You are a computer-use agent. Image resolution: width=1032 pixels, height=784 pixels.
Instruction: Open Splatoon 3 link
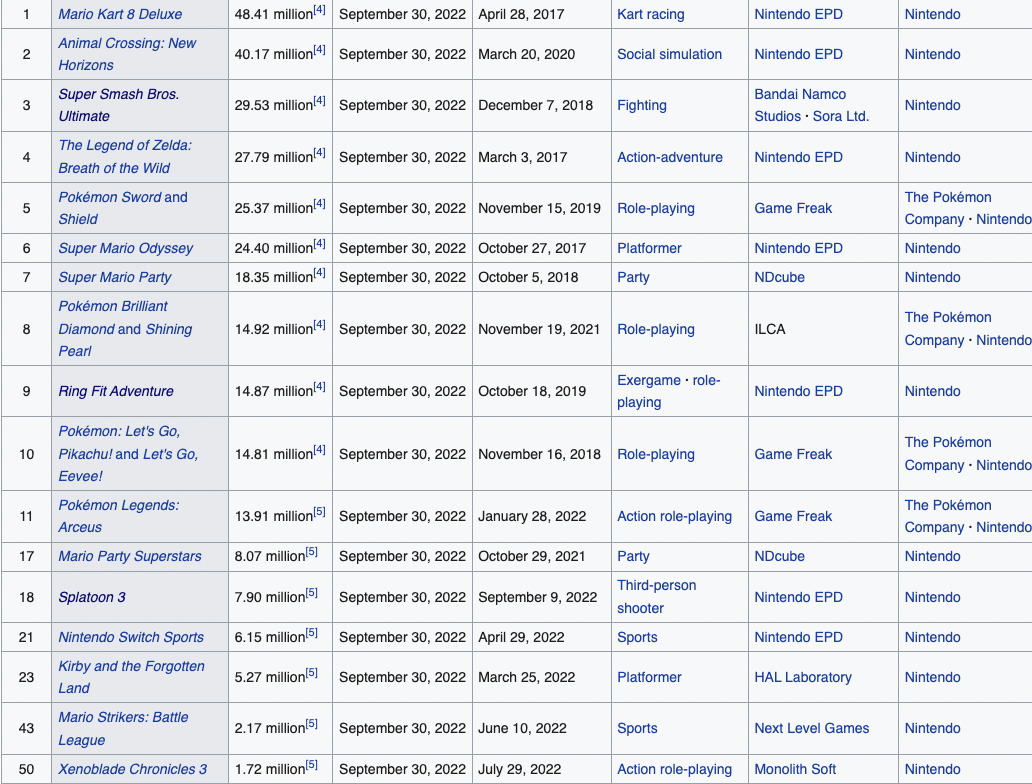pos(91,597)
